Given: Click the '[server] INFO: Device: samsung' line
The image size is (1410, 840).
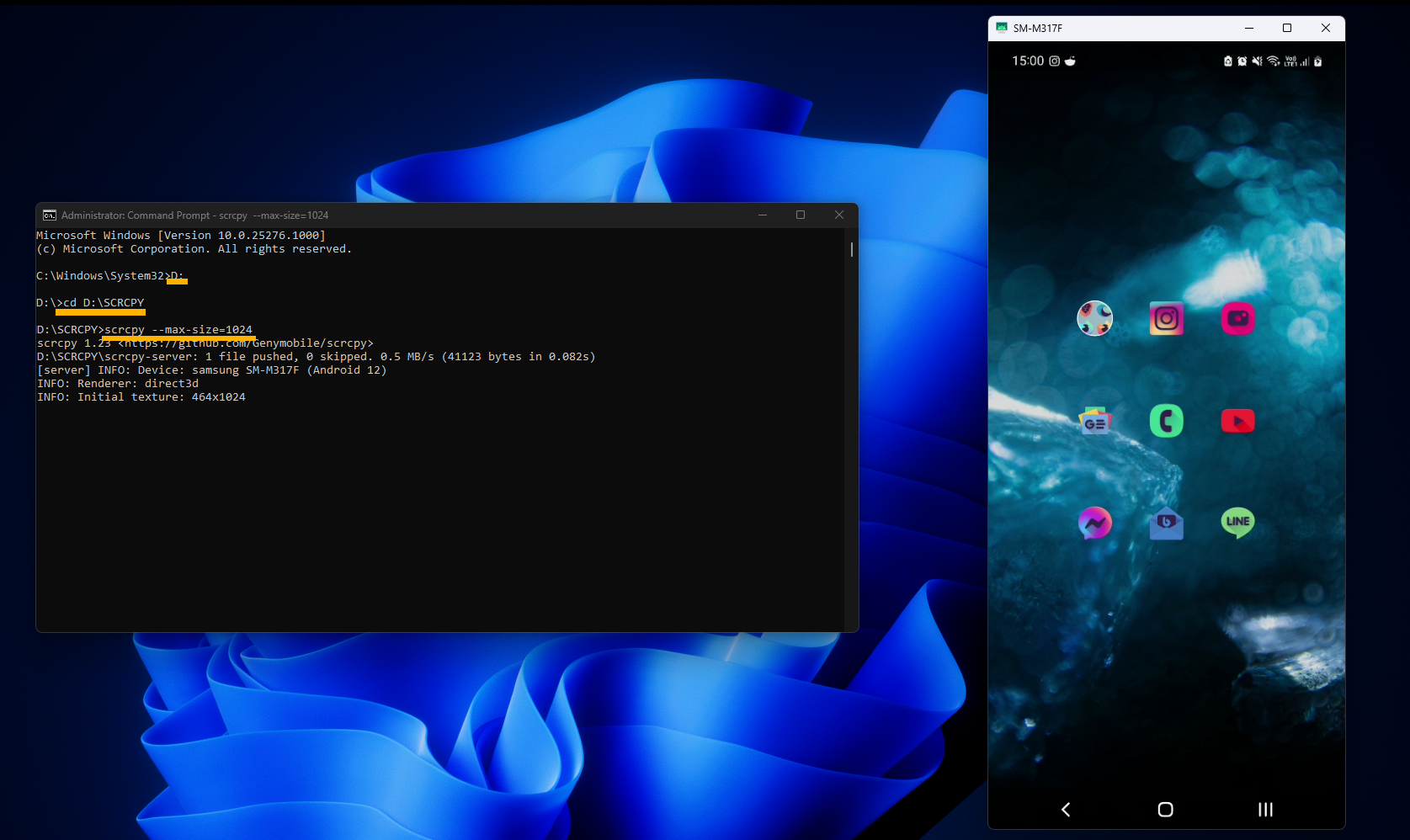Looking at the screenshot, I should [212, 370].
